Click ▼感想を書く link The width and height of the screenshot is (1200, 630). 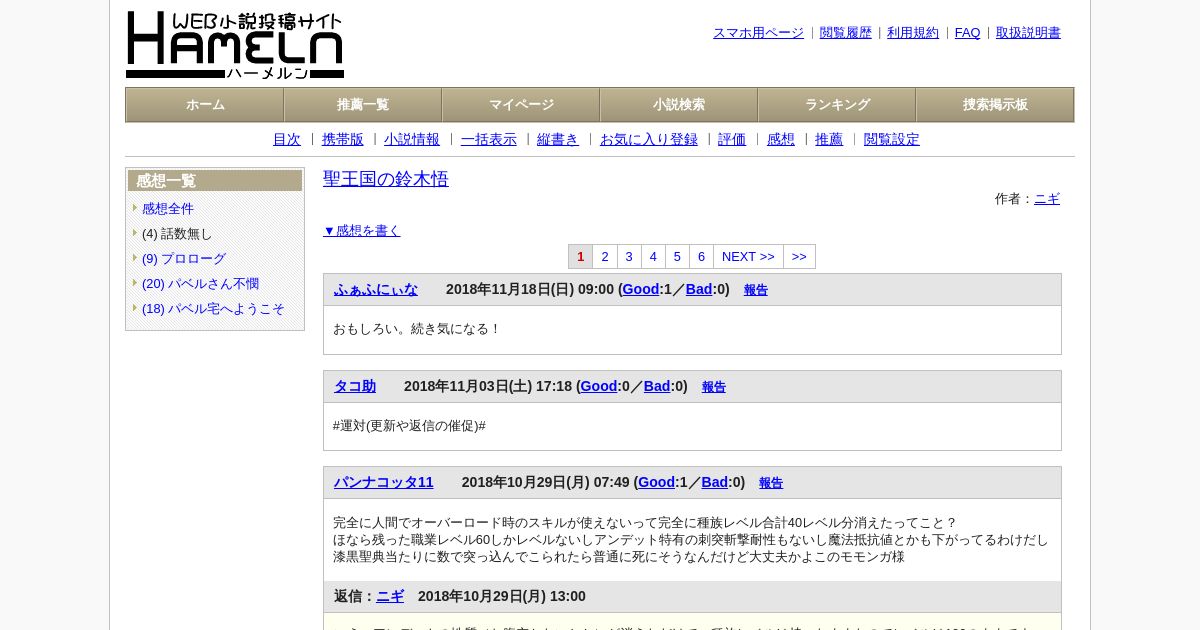(362, 231)
